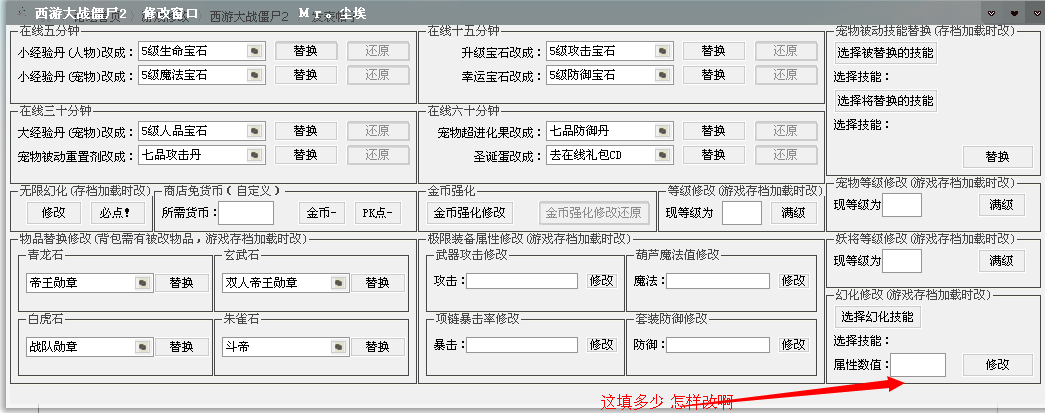Focus the 魔法 input field
1045x413 pixels.
point(718,281)
